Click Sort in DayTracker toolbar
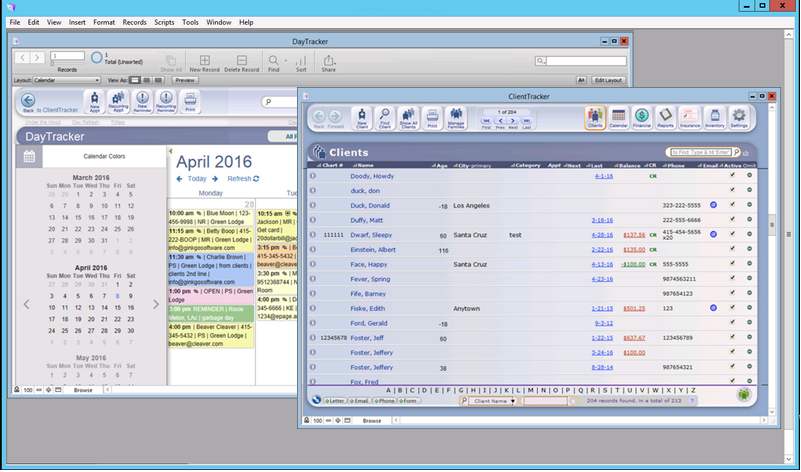The height and width of the screenshot is (472, 801). (301, 63)
